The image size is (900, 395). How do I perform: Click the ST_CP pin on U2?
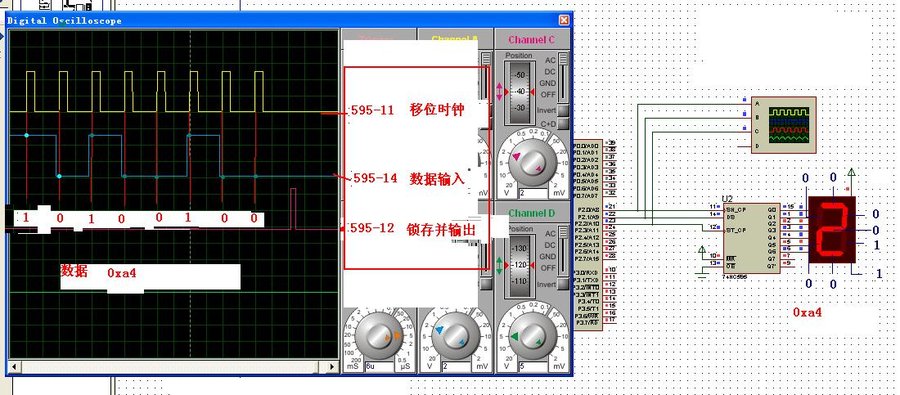pos(735,230)
